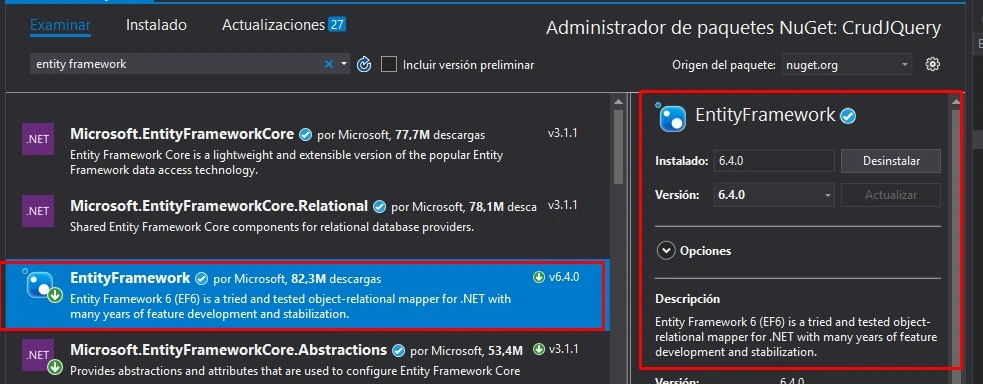
Task: Click the refresh search results icon
Action: (x=364, y=65)
